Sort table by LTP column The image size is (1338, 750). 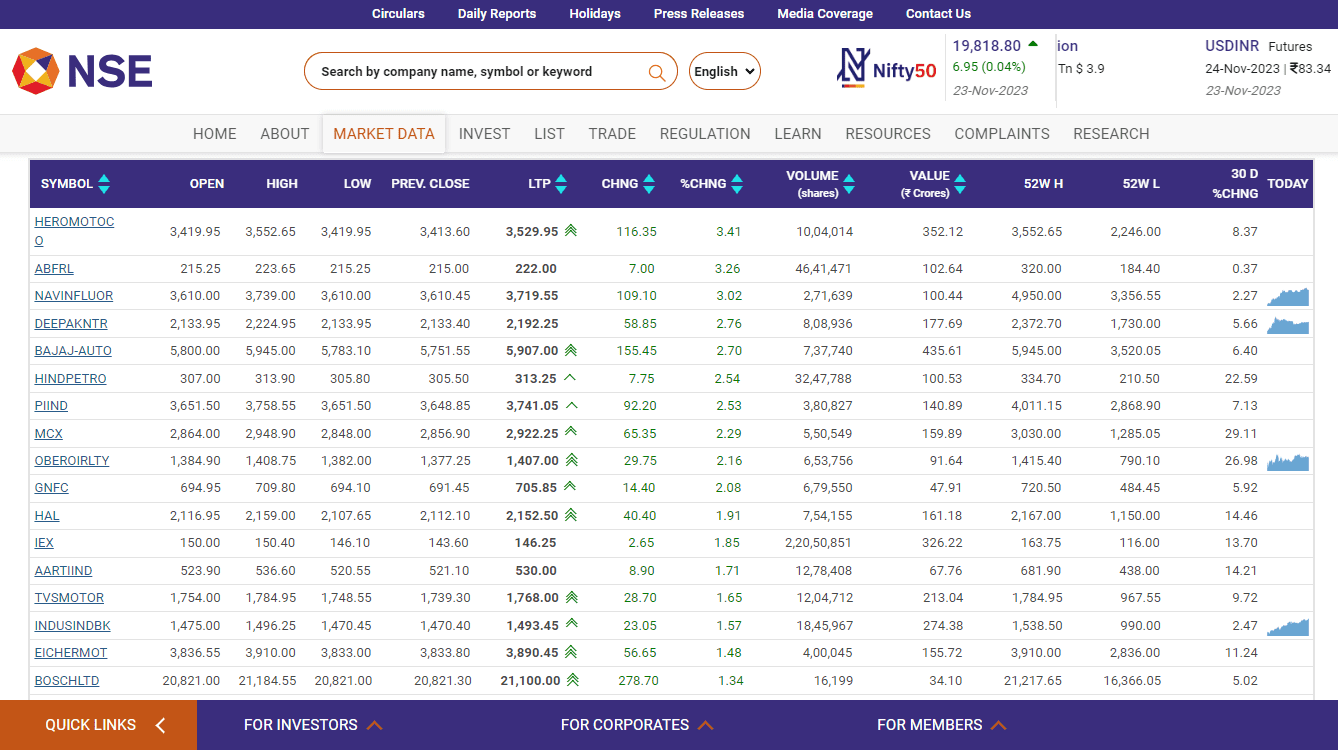(x=561, y=183)
